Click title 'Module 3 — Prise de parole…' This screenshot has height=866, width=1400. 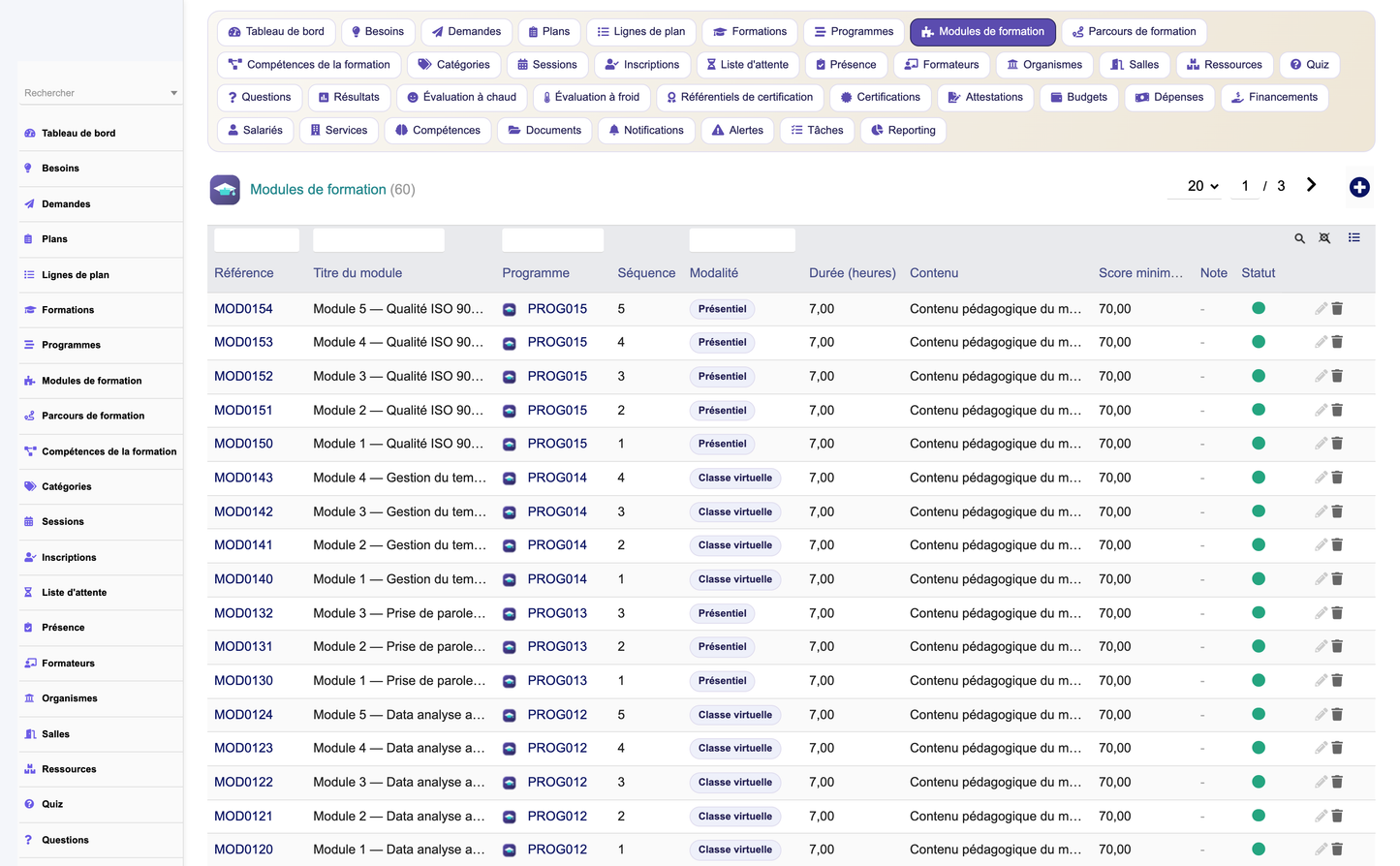pyautogui.click(x=399, y=613)
